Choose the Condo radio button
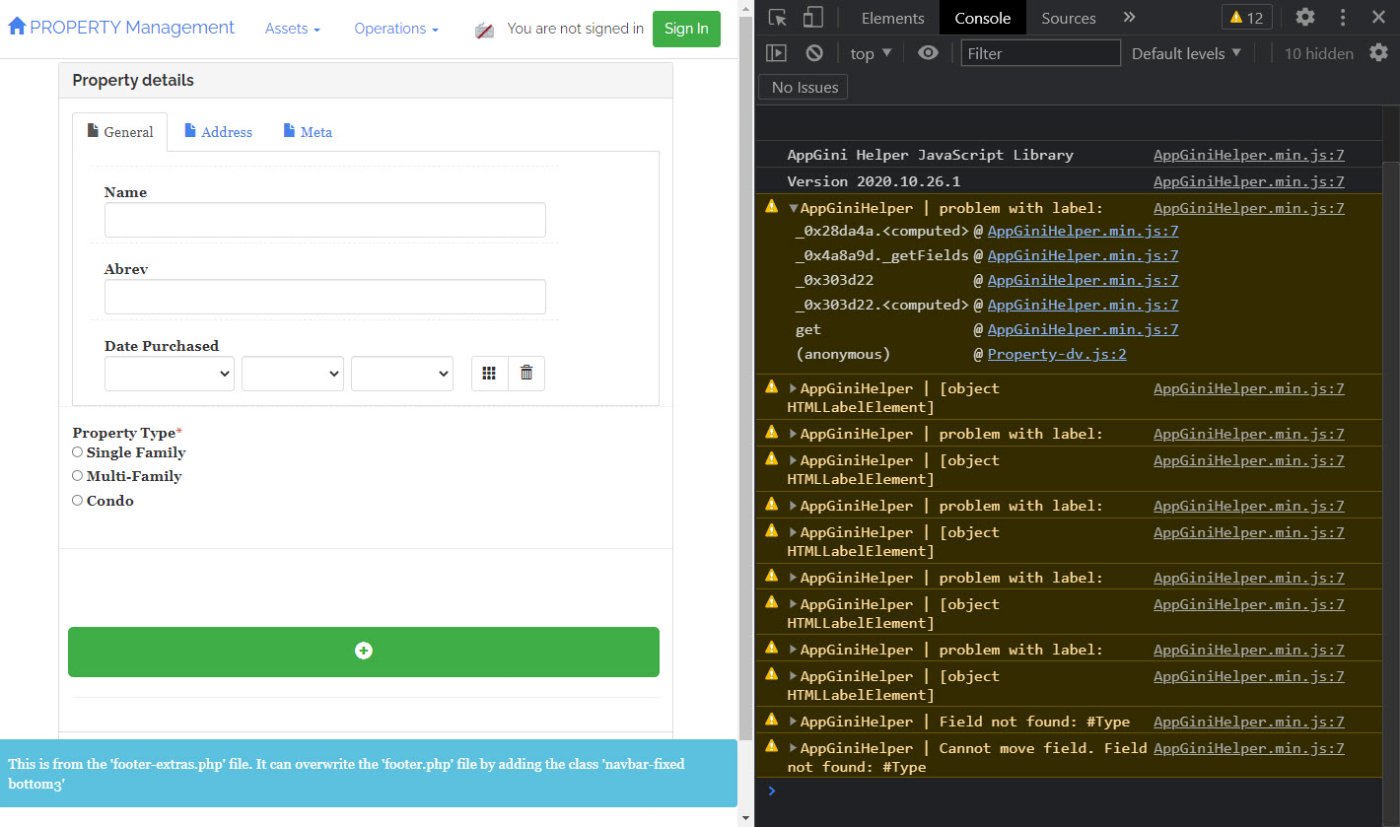1400x827 pixels. click(x=77, y=500)
